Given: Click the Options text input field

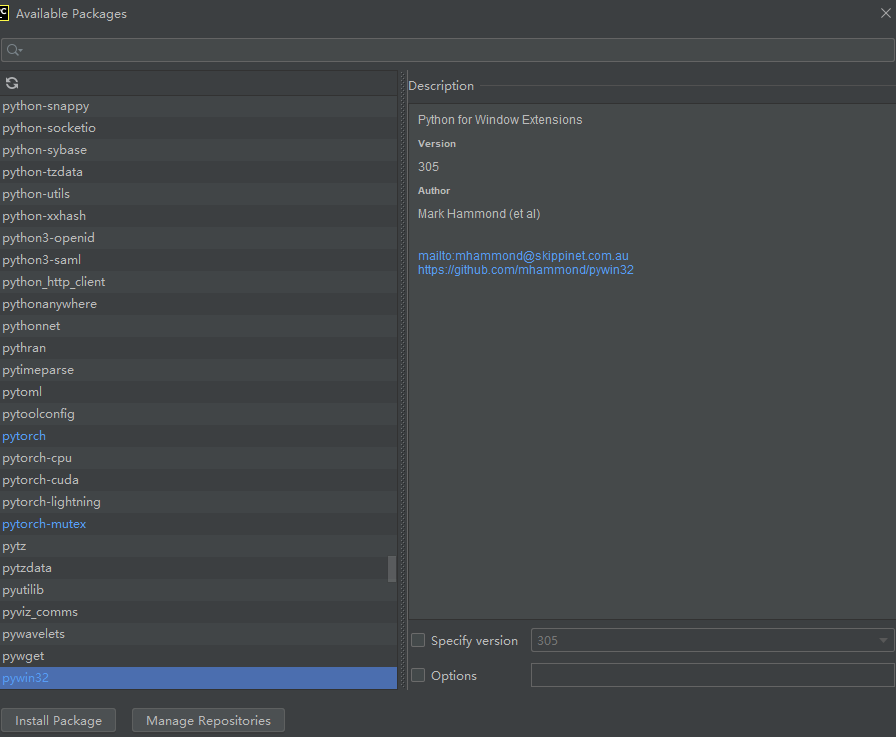Looking at the screenshot, I should pos(712,675).
